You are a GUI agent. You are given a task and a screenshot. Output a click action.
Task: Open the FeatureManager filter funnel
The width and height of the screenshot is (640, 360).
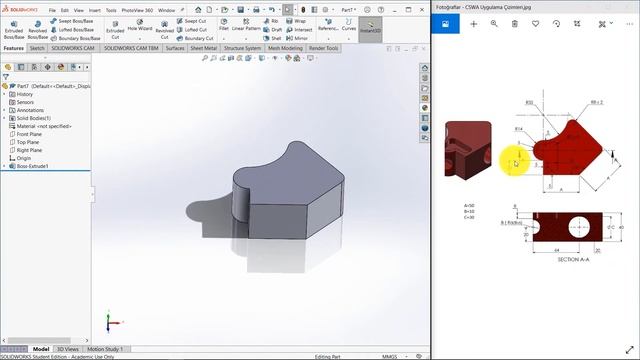tap(6, 77)
